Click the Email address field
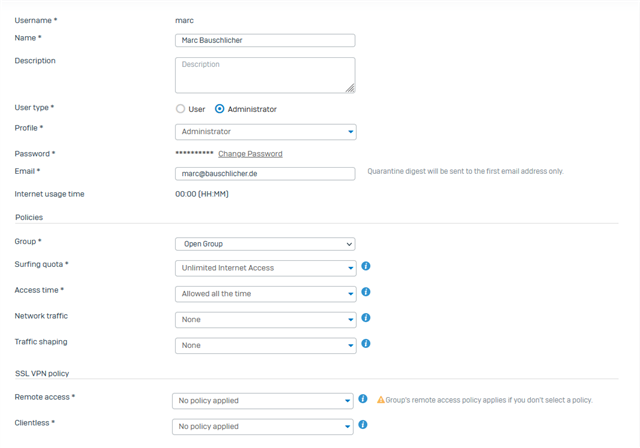This screenshot has width=640, height=448. coord(265,174)
